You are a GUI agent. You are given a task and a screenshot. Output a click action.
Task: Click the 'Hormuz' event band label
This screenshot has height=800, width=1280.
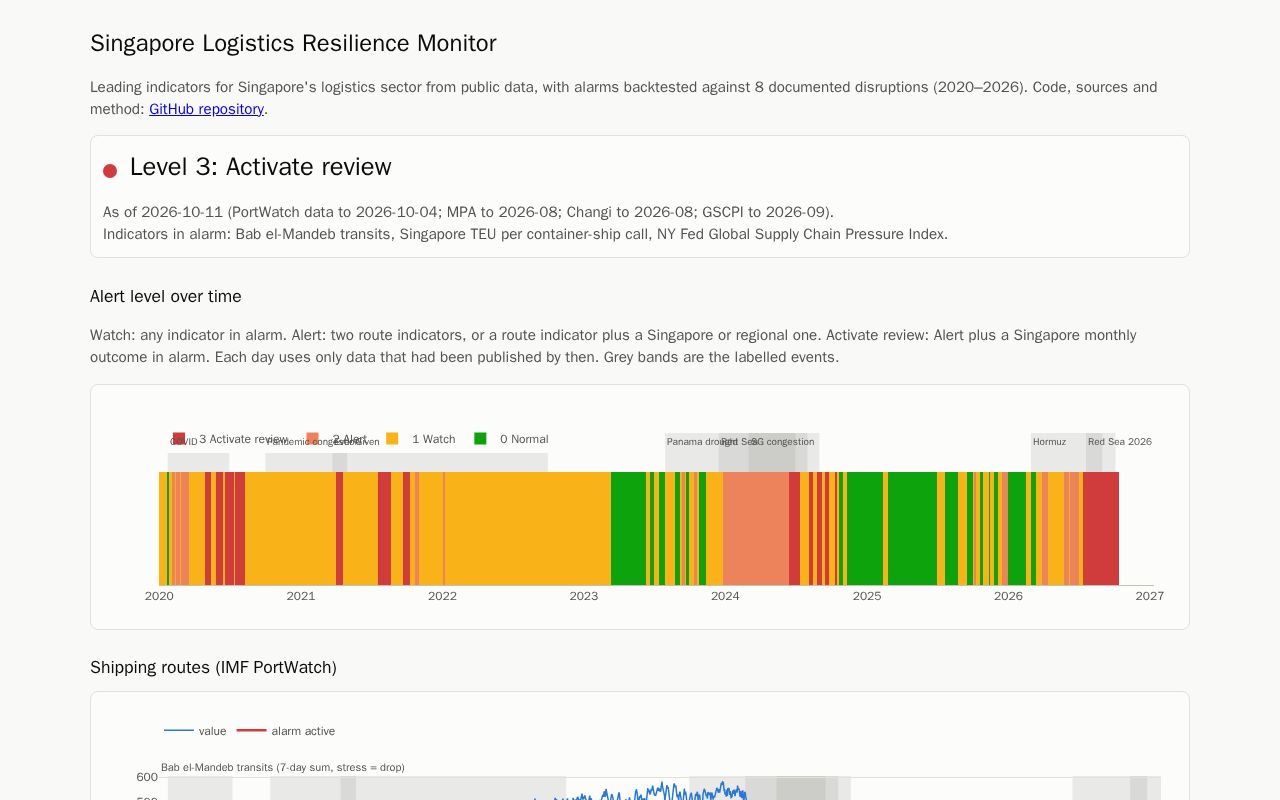tap(1049, 442)
